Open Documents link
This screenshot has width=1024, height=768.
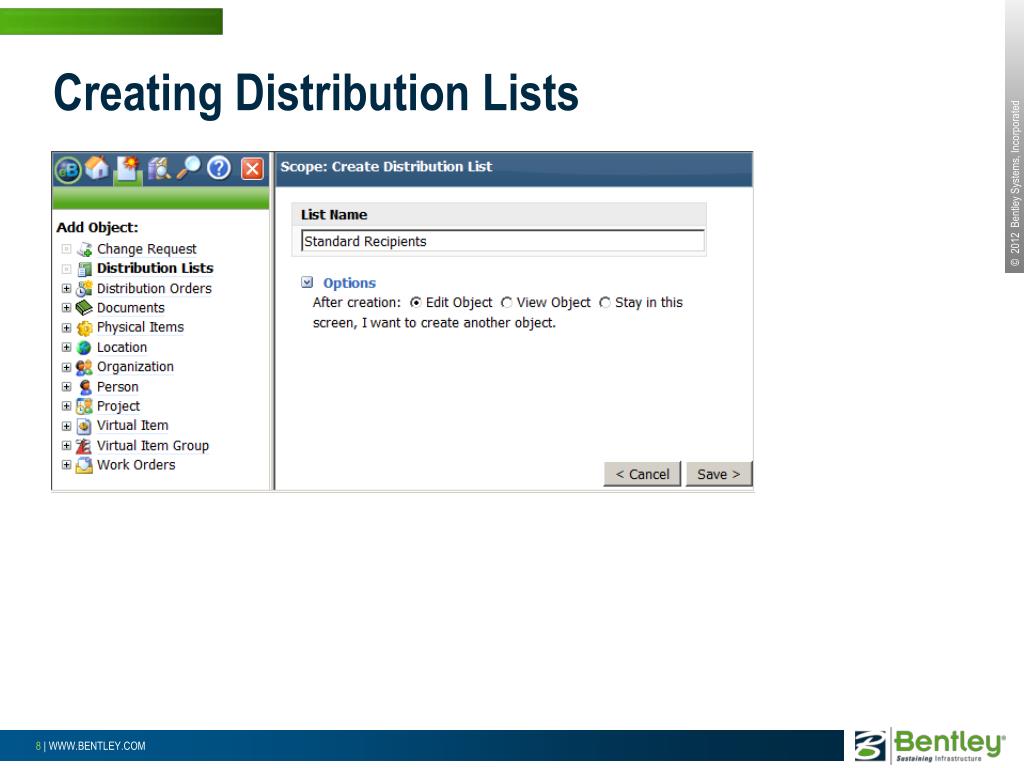tap(131, 308)
